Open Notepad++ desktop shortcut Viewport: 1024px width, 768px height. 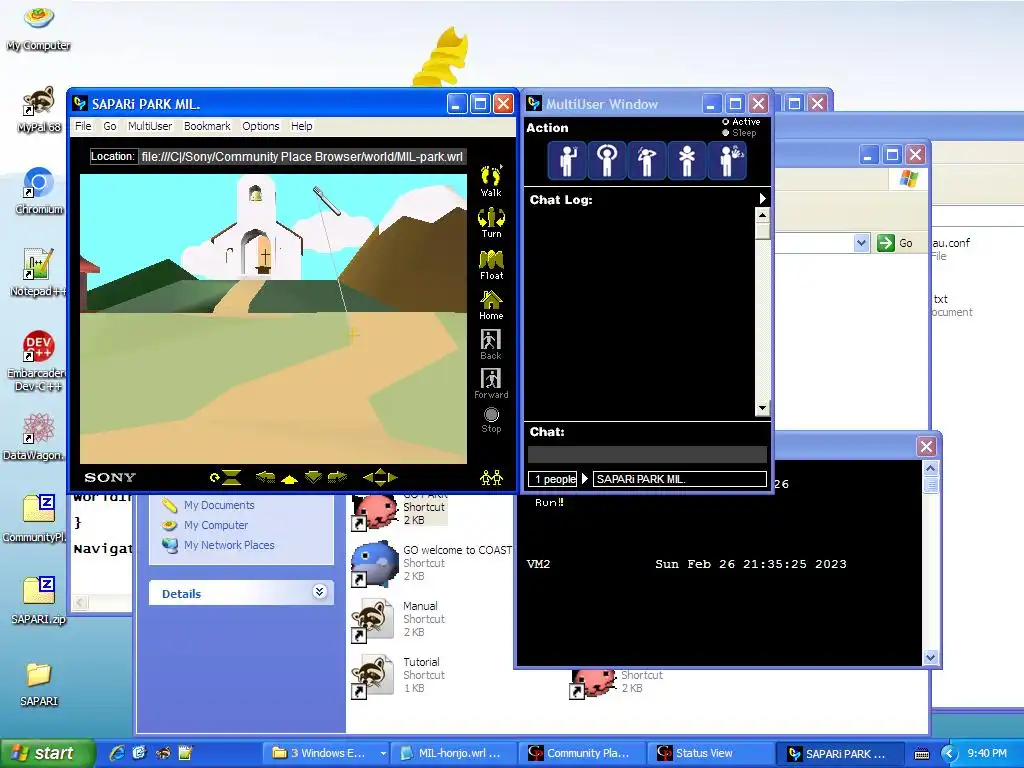pos(39,273)
